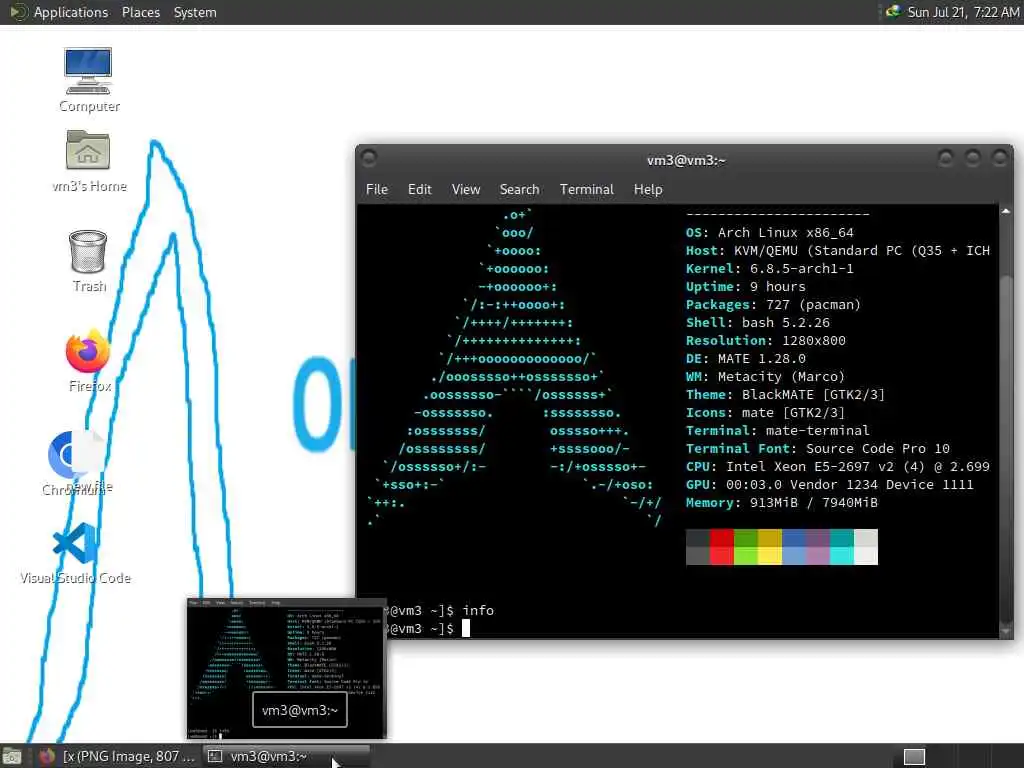The image size is (1024, 768).
Task: Click the terminal window preview thumbnail
Action: pos(286,668)
